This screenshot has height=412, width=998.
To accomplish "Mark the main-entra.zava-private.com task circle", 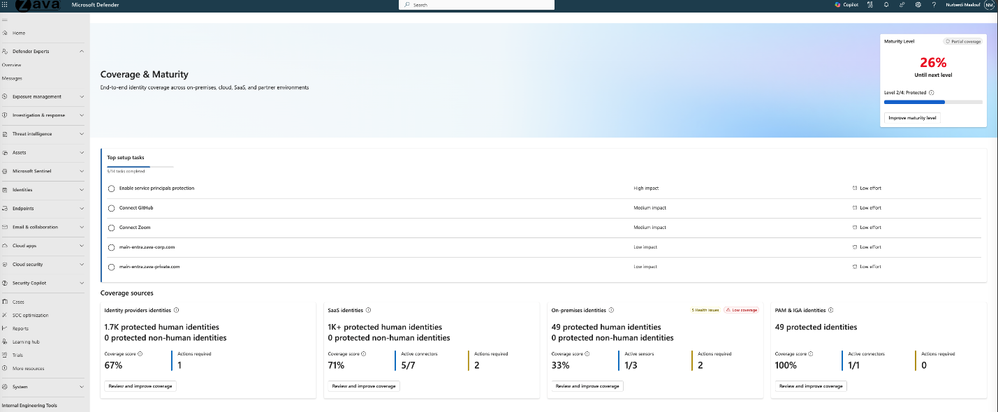I will coord(111,267).
